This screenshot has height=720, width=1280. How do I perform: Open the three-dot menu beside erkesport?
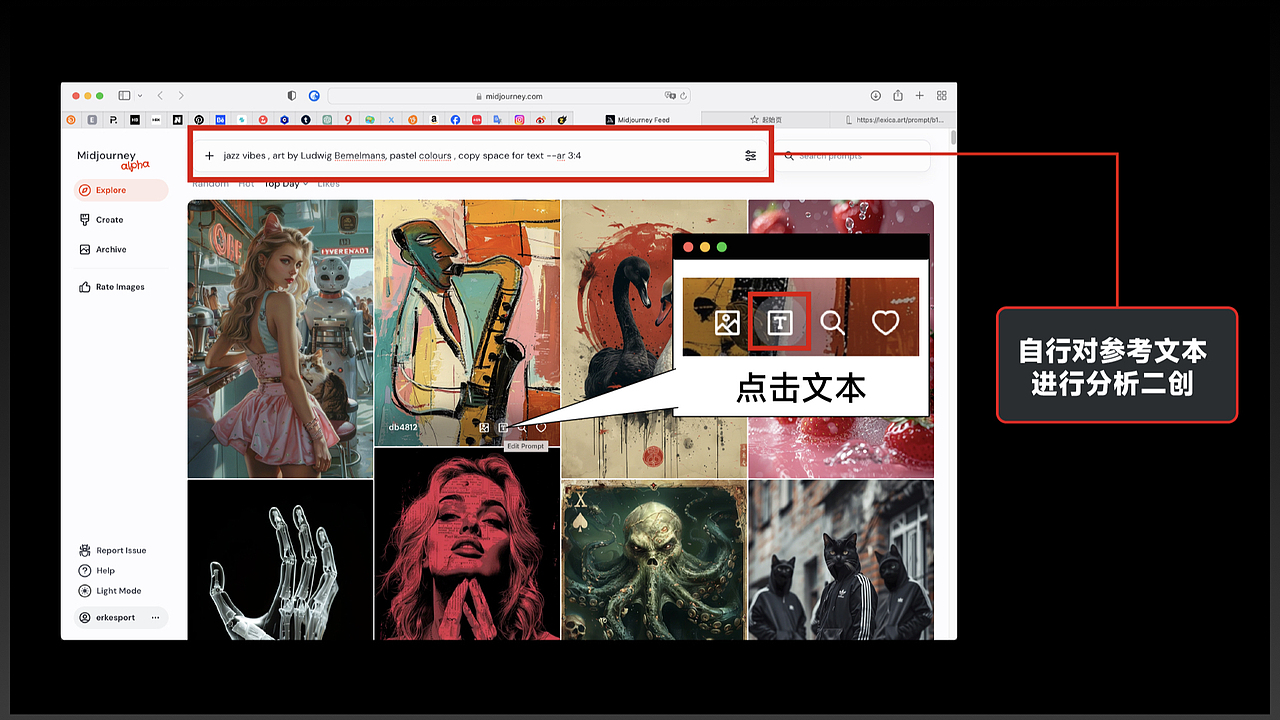[155, 618]
